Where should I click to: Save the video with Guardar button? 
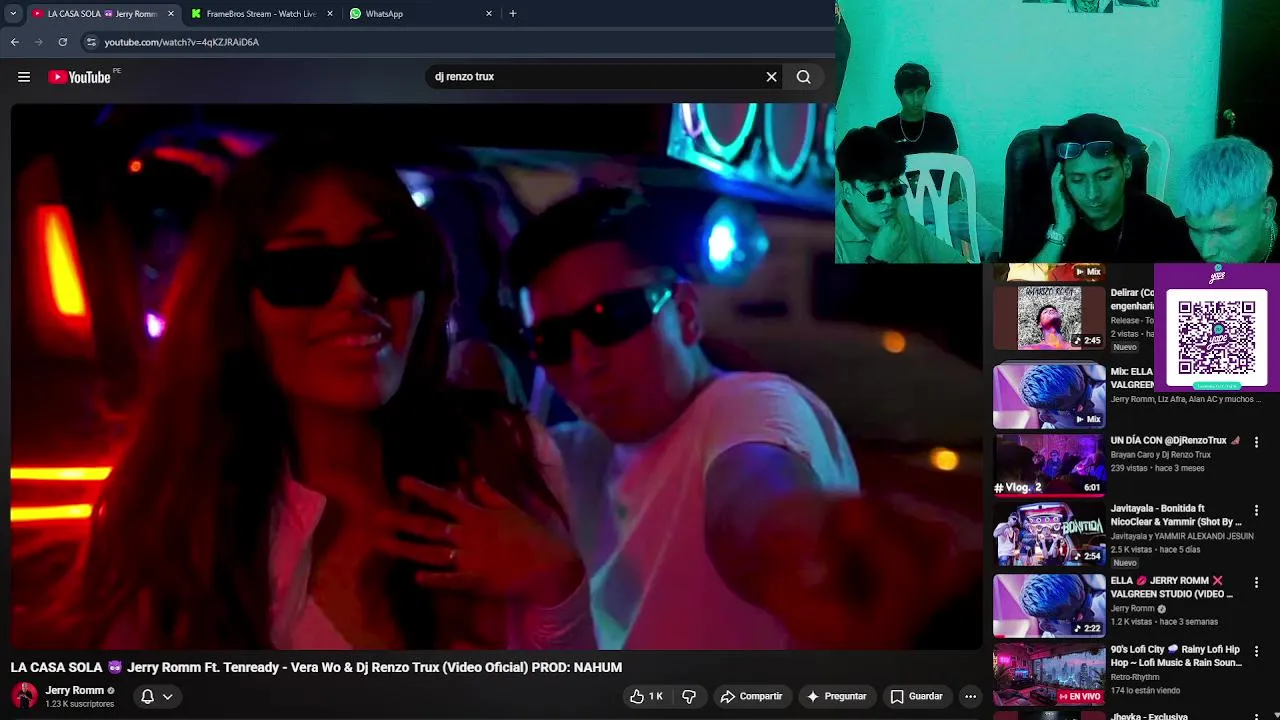pyautogui.click(x=917, y=696)
